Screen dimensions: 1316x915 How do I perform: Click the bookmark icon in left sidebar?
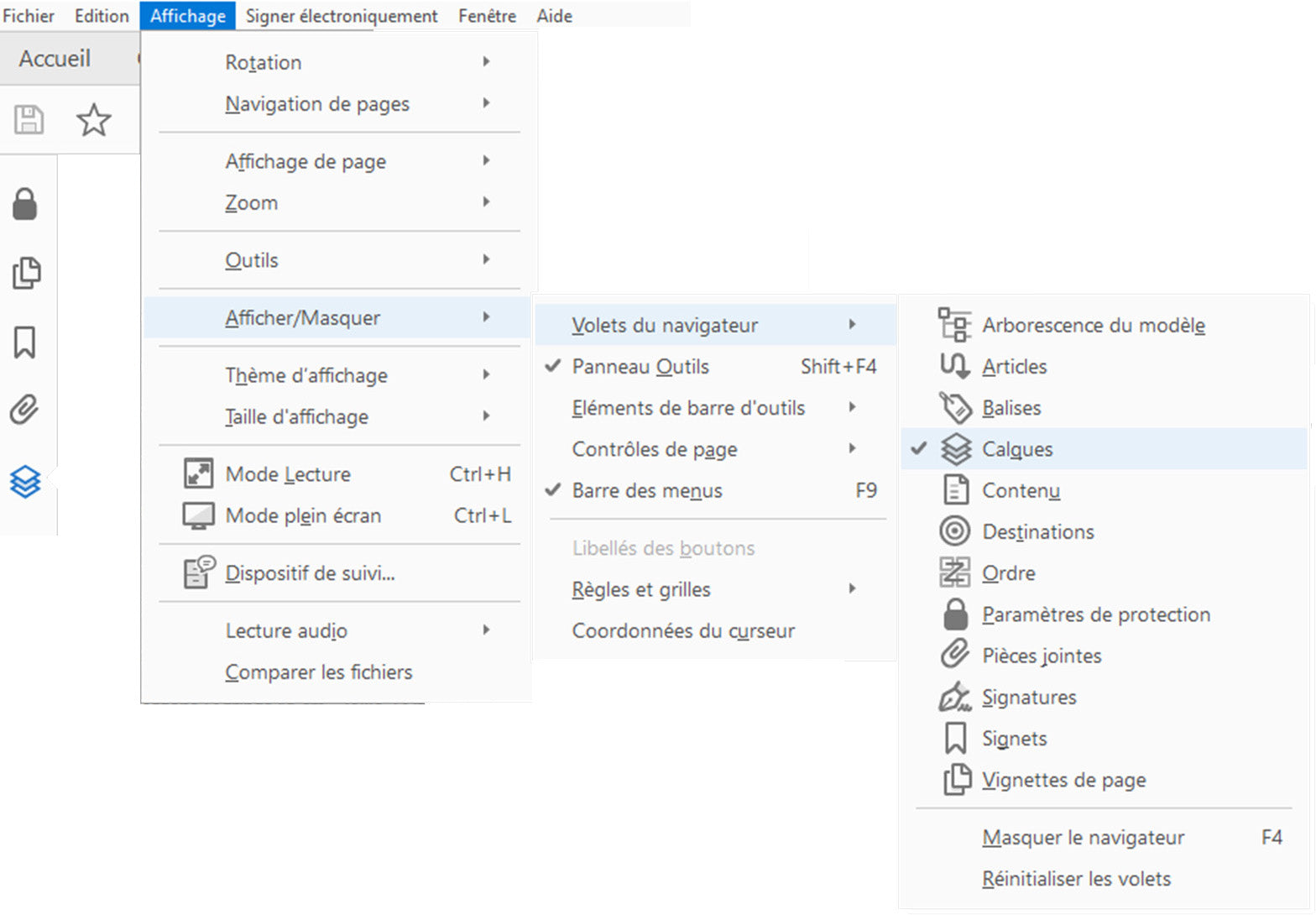(25, 342)
